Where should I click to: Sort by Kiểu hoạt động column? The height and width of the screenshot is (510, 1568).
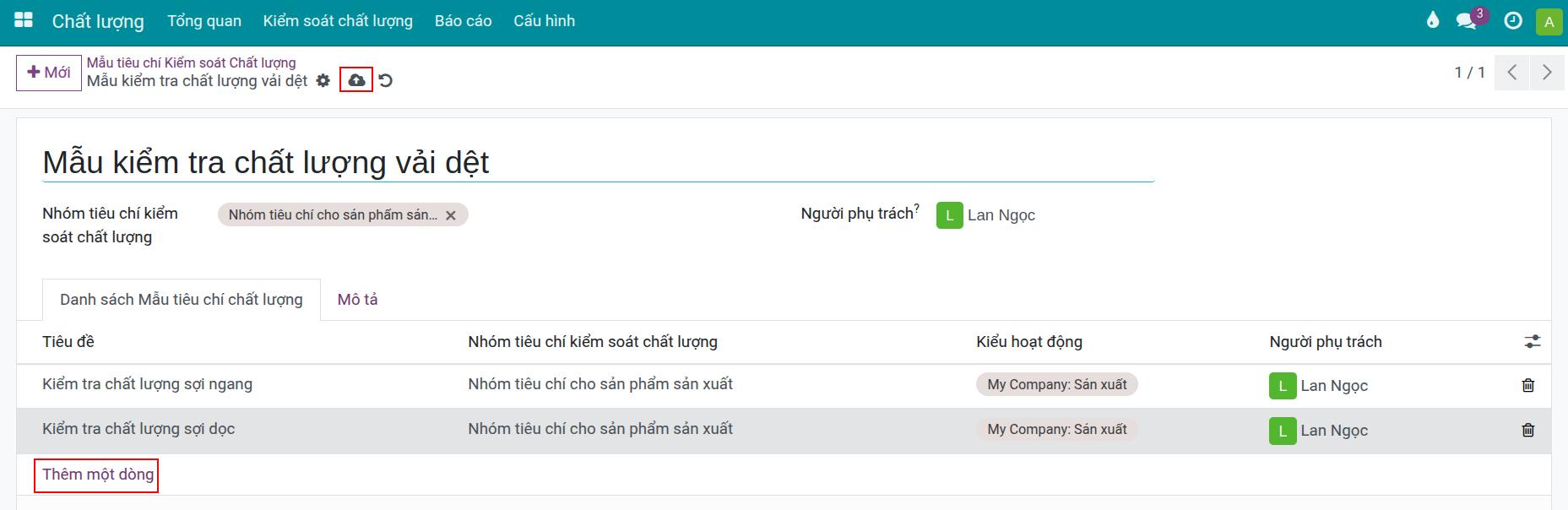pos(1029,342)
